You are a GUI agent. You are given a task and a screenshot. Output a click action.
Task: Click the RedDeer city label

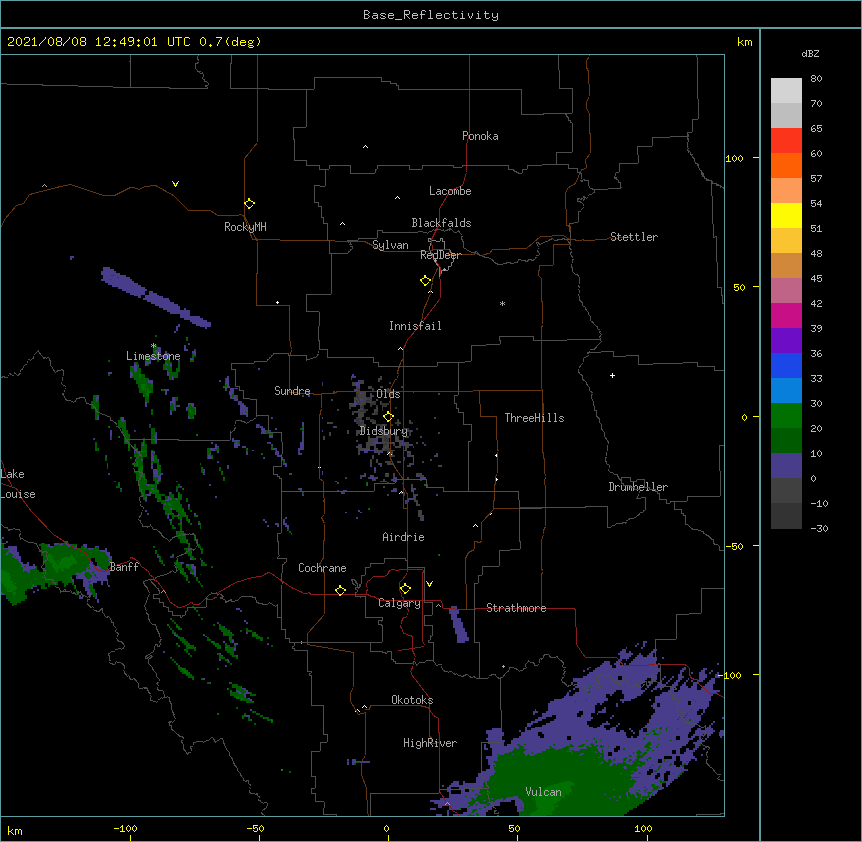click(440, 255)
